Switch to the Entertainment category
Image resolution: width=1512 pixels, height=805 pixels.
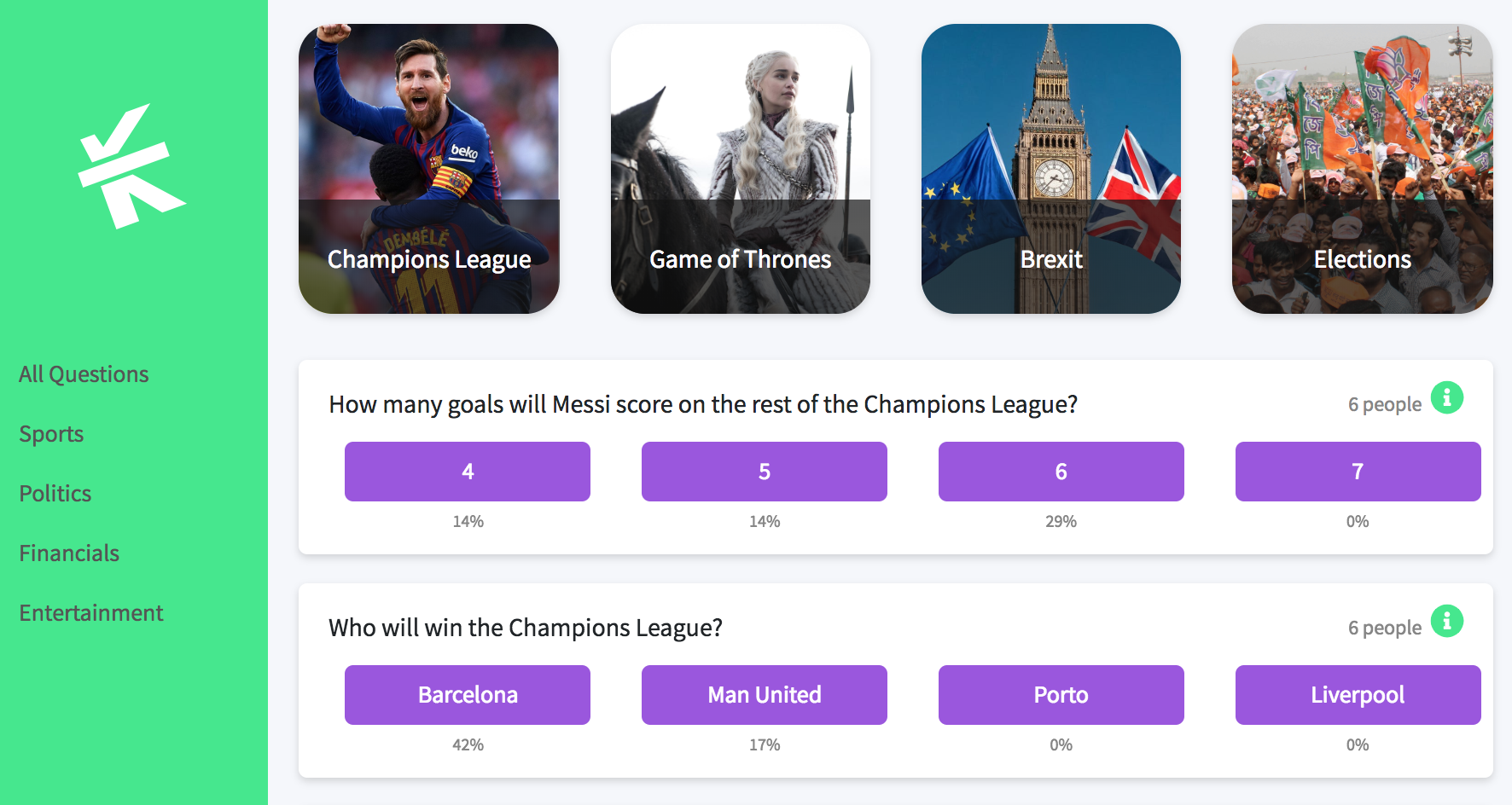pyautogui.click(x=91, y=613)
